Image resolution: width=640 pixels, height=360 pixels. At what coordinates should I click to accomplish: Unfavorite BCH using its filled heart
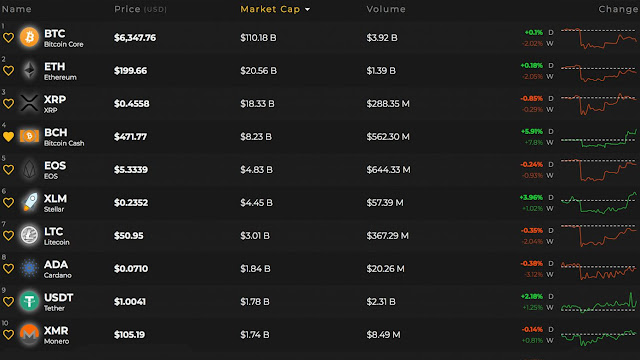(8, 136)
